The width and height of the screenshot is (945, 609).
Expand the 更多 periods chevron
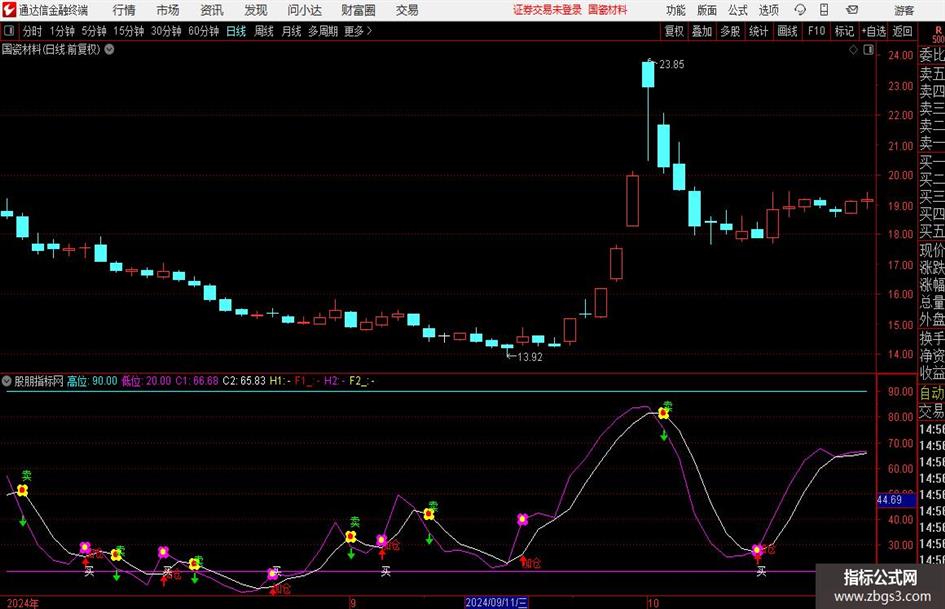coord(369,31)
